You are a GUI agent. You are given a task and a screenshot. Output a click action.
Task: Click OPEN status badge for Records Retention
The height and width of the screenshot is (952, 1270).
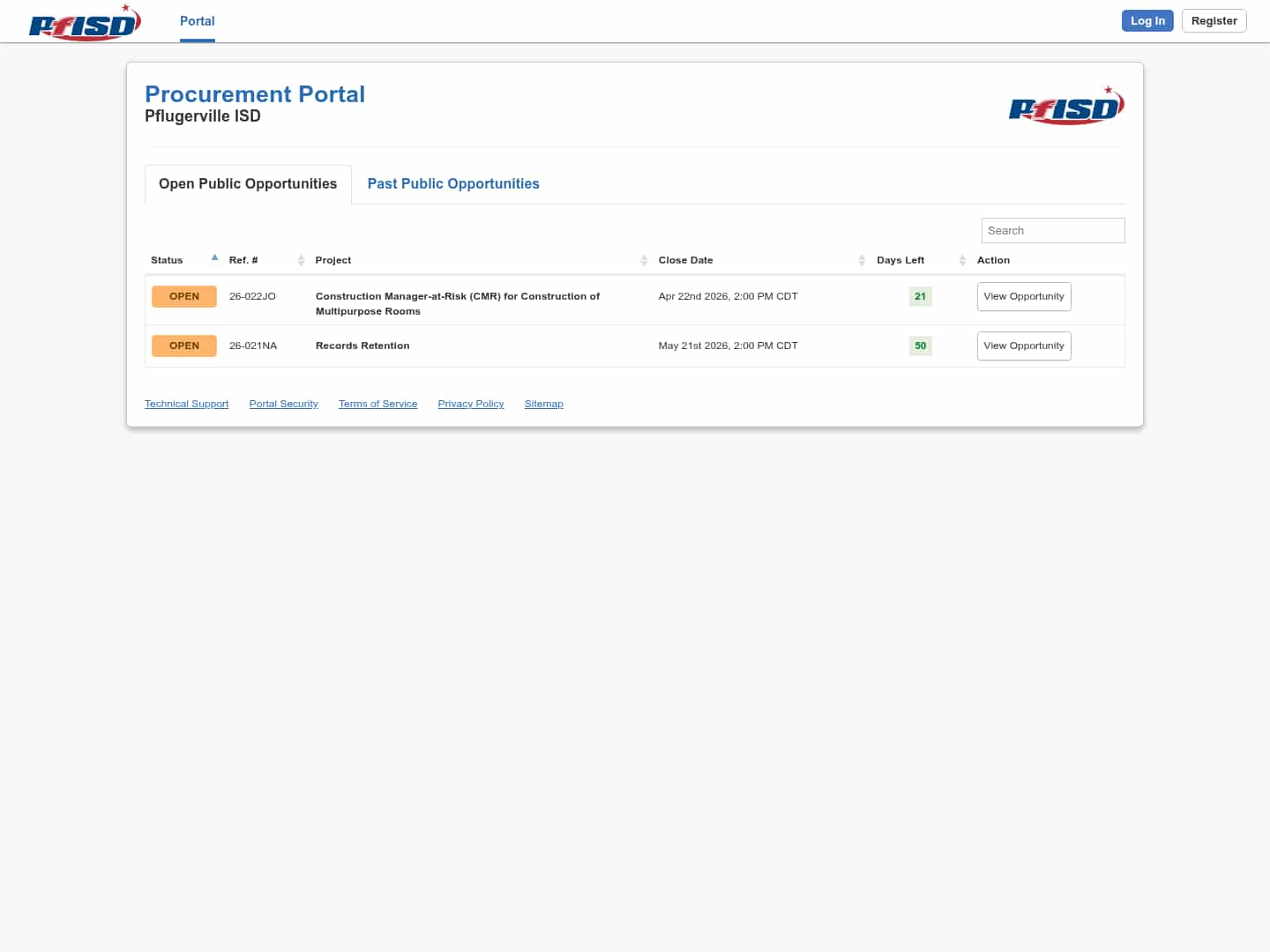click(x=184, y=346)
